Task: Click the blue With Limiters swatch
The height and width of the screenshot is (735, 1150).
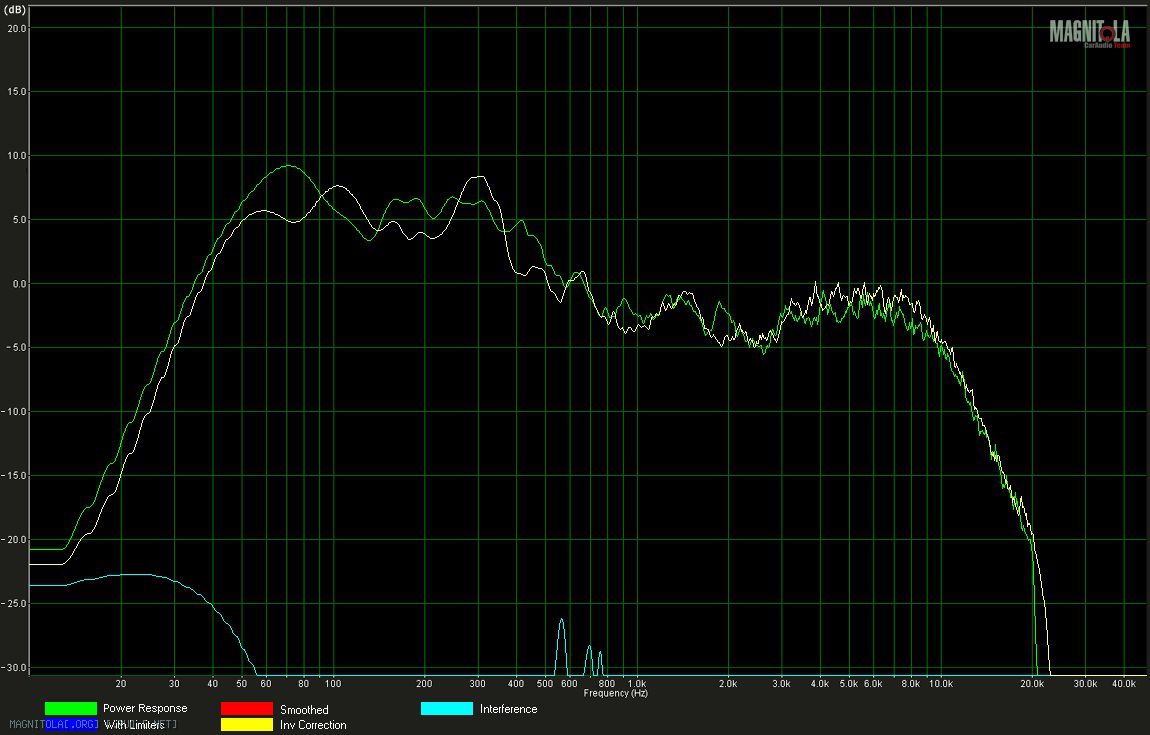Action: (70, 724)
